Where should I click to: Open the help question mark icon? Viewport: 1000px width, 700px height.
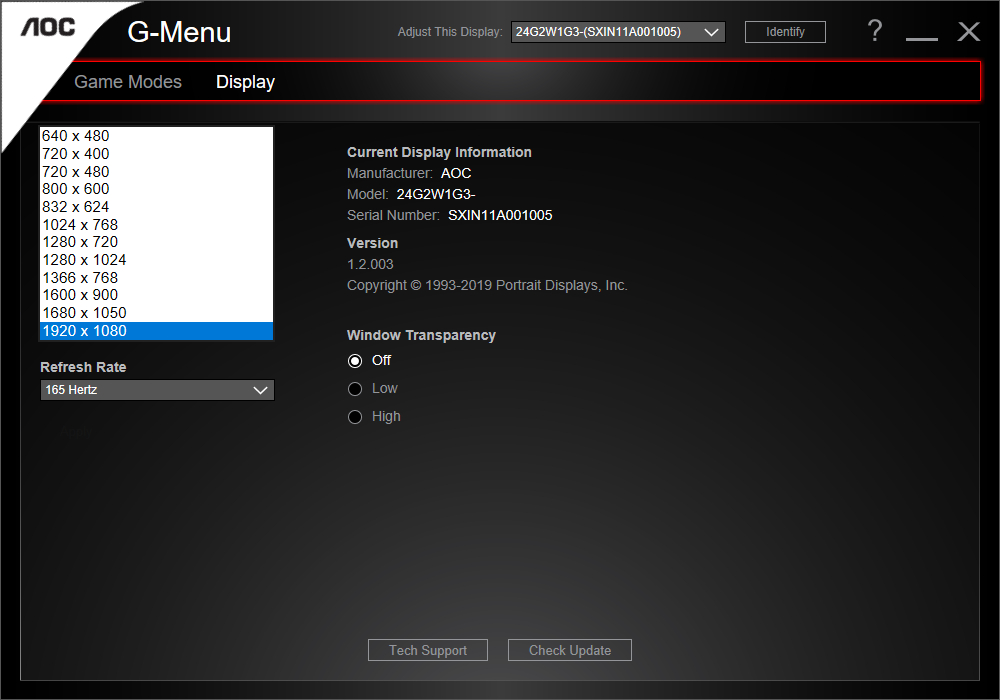pos(875,31)
